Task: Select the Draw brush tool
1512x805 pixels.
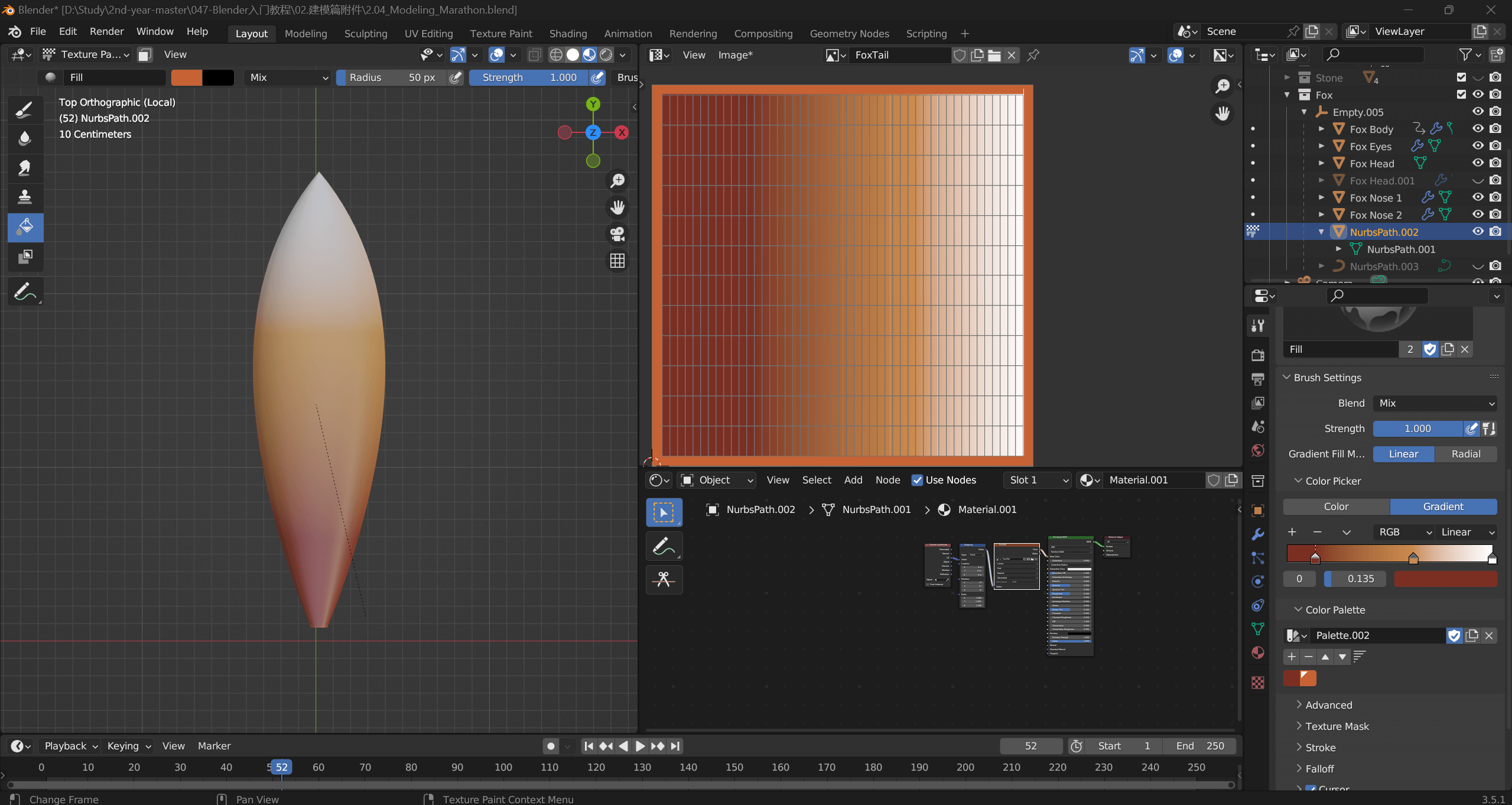Action: 25,110
